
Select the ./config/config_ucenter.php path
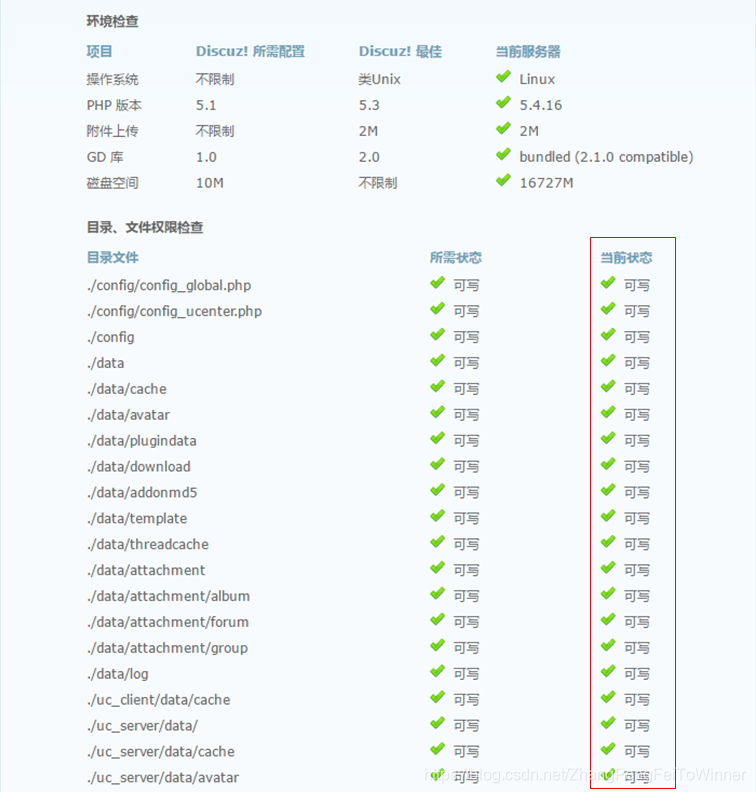(x=174, y=311)
